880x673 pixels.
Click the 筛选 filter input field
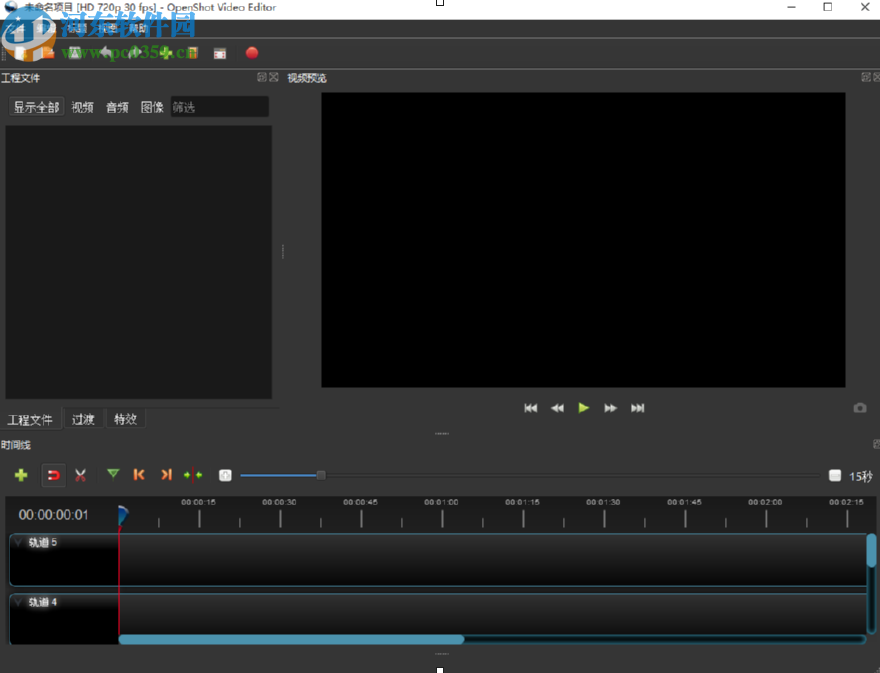tap(218, 107)
